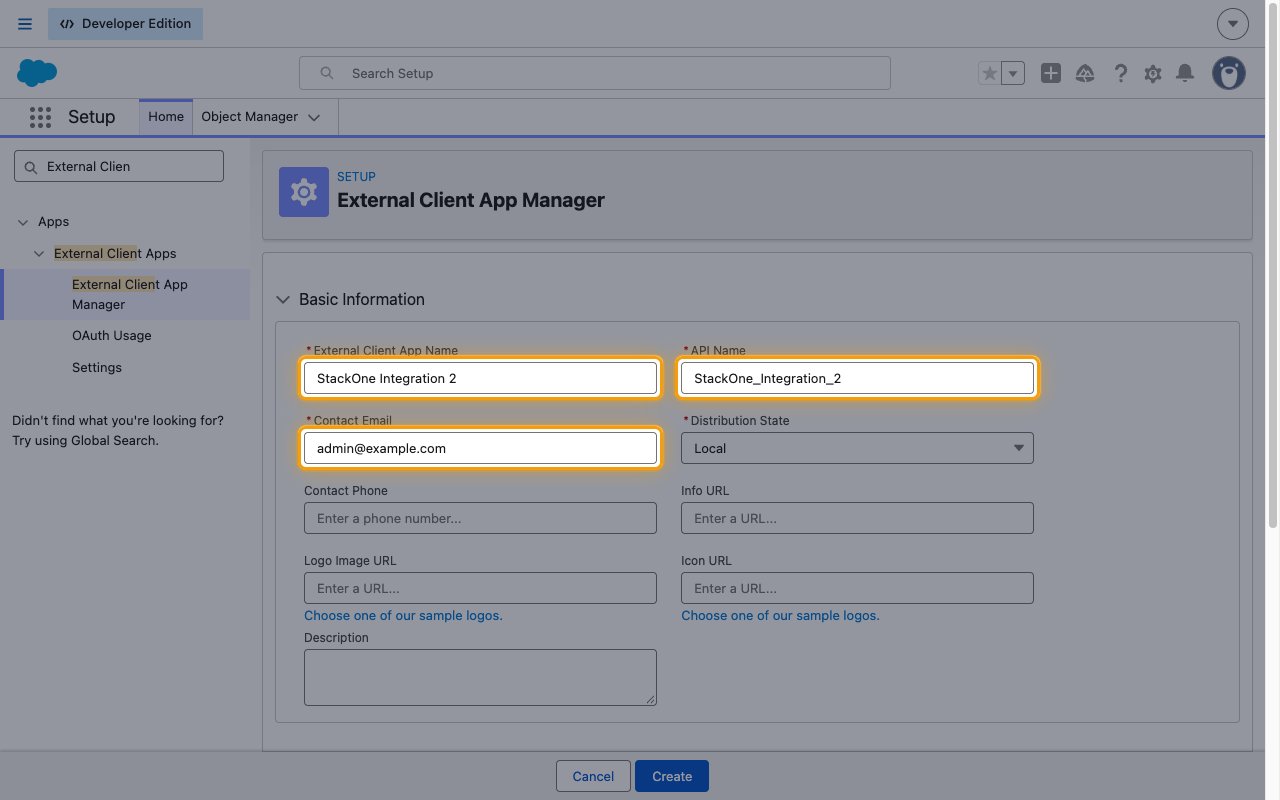Open the Distribution State dropdown
1280x800 pixels.
click(857, 448)
